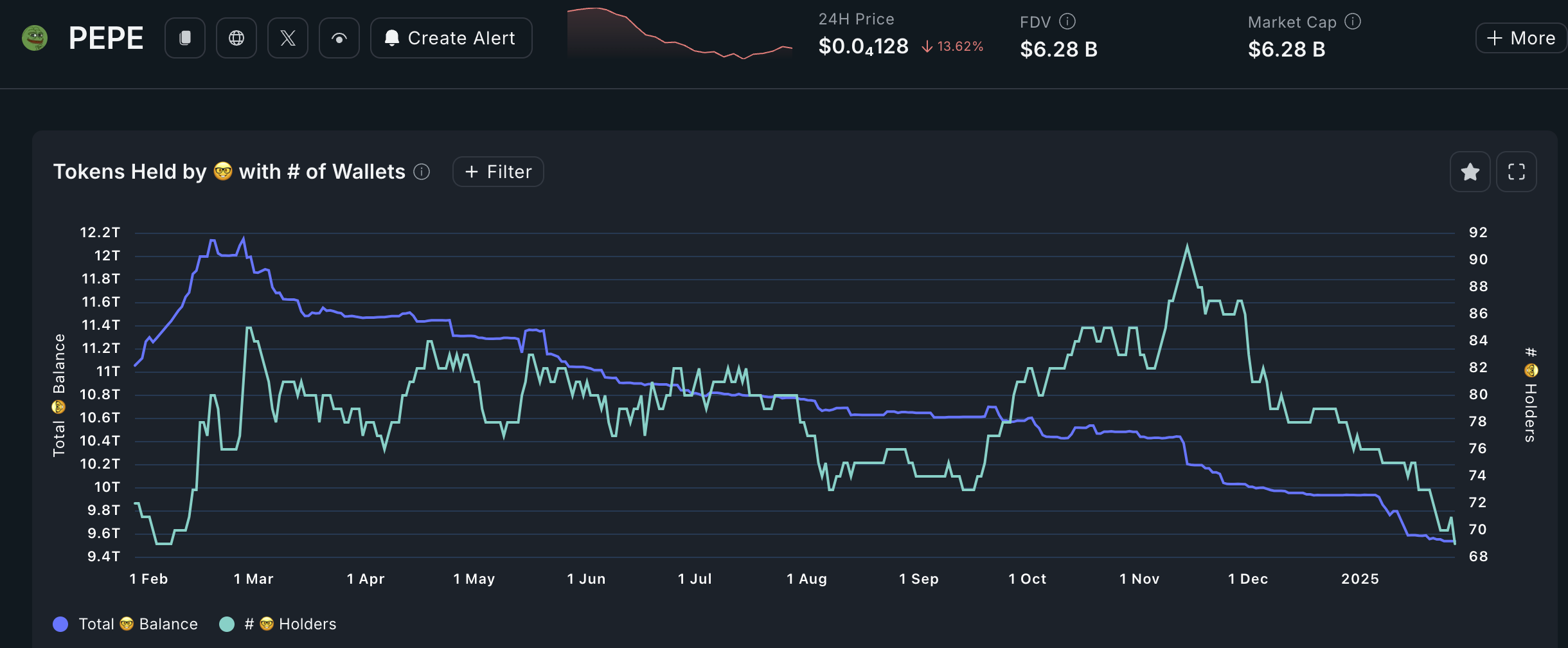Screen dimensions: 1568x648
Task: Show info for Tokens Held chart title
Action: (x=422, y=172)
